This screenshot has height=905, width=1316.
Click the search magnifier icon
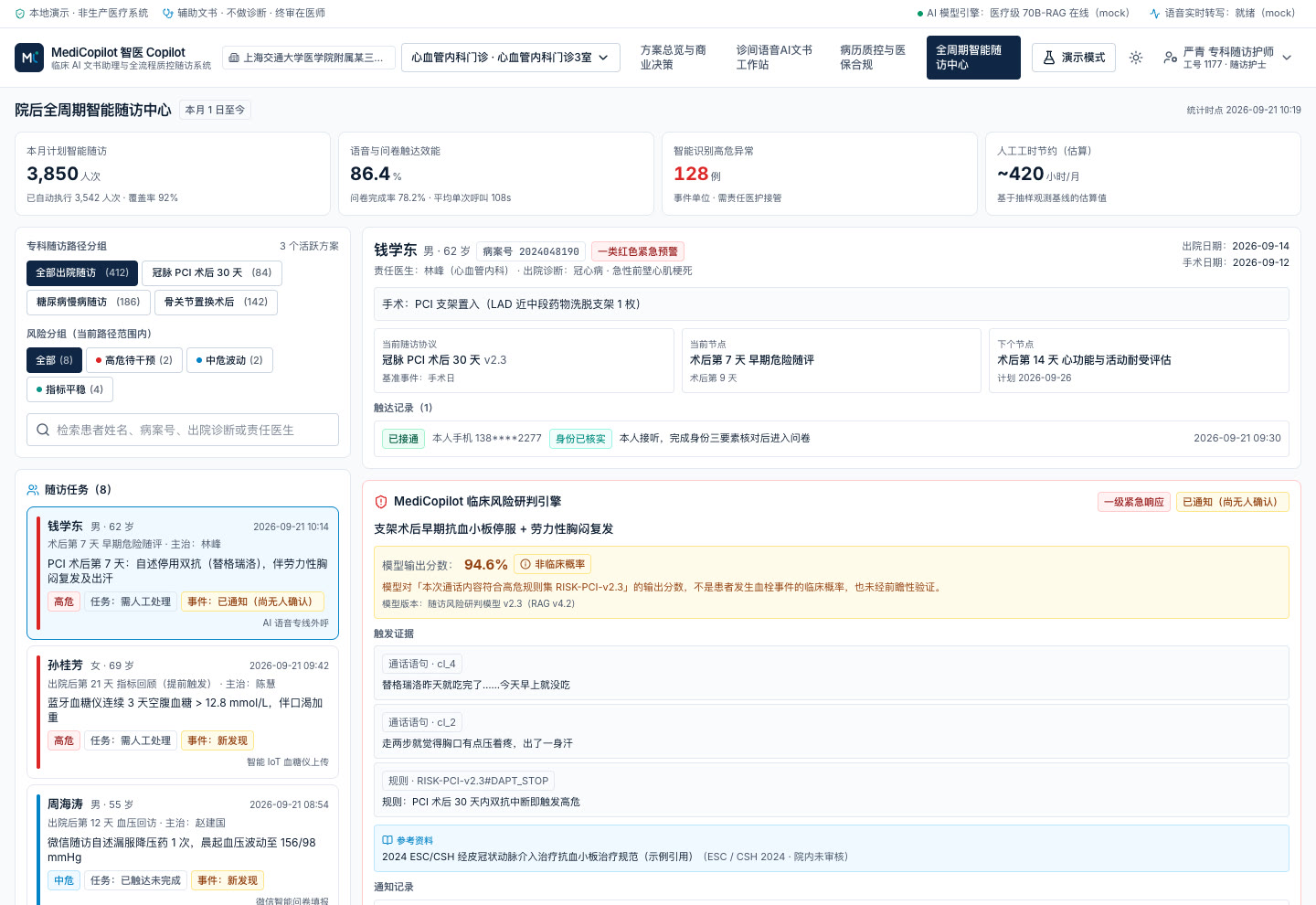[x=43, y=430]
